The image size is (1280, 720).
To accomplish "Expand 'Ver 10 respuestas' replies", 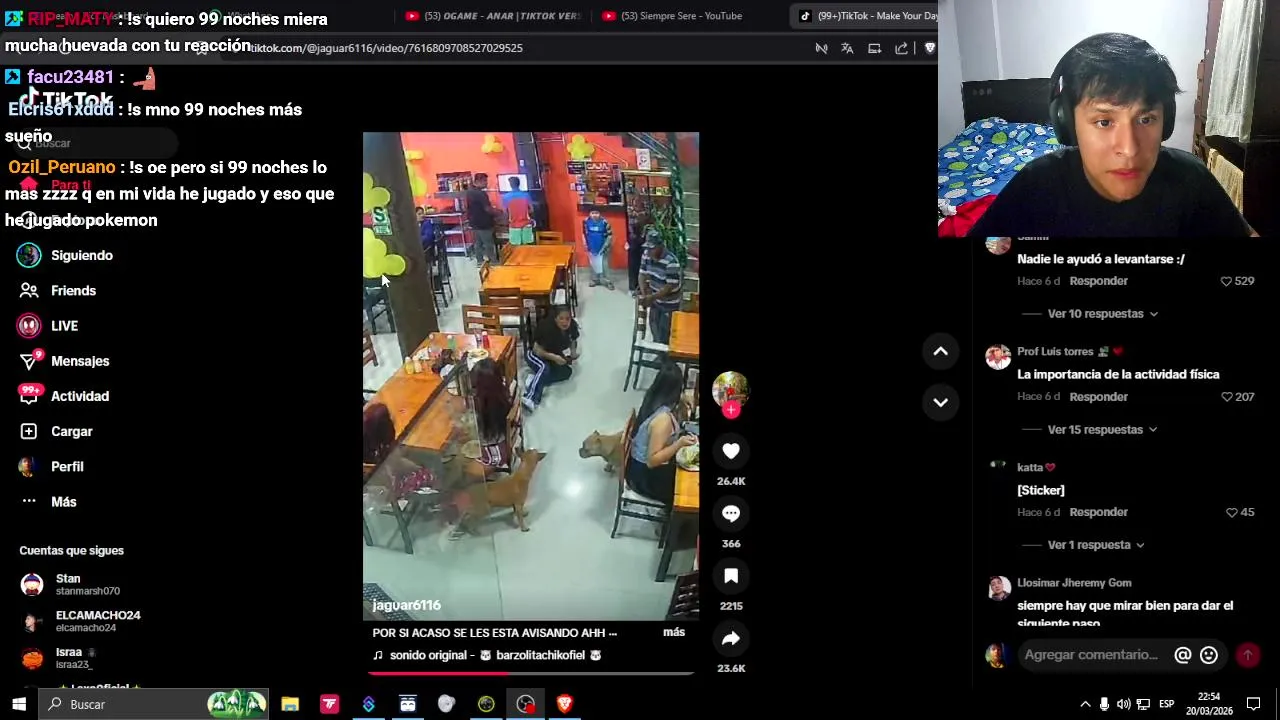I will pos(1102,314).
